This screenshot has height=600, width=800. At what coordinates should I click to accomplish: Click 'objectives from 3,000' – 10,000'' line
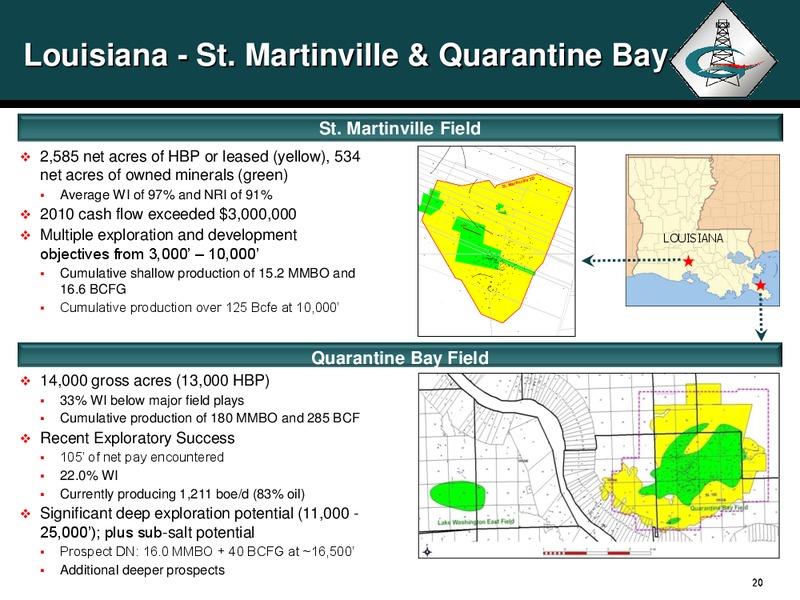[x=151, y=254]
